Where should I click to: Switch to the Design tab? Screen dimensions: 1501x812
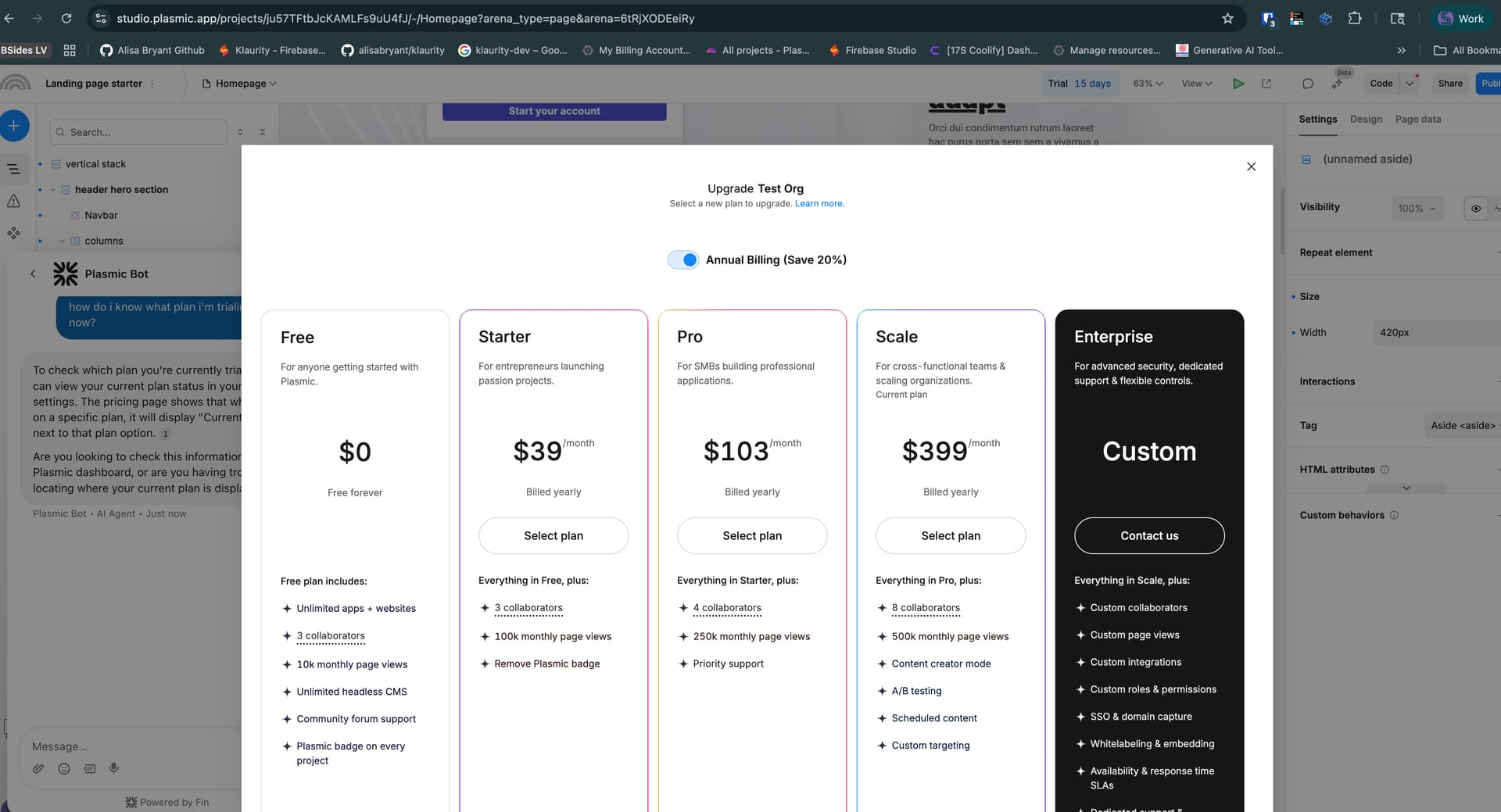(1366, 120)
